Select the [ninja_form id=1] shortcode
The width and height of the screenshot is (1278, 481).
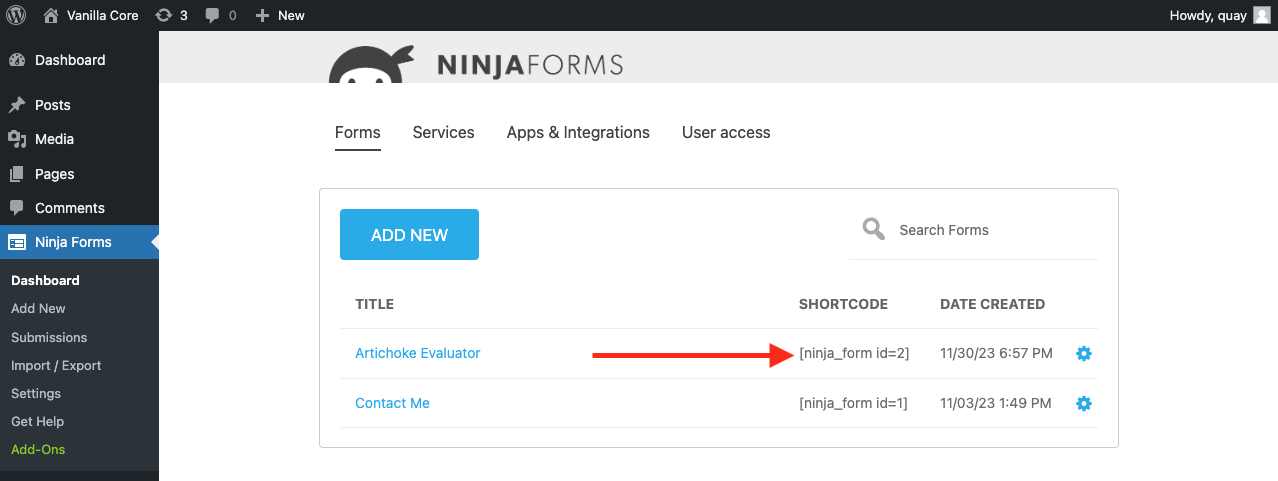854,403
